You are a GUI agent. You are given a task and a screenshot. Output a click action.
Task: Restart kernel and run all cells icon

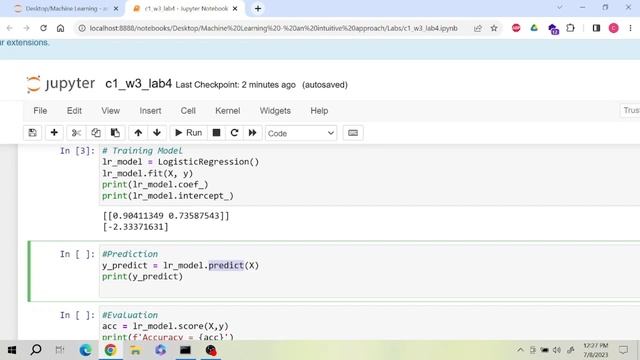coord(252,133)
